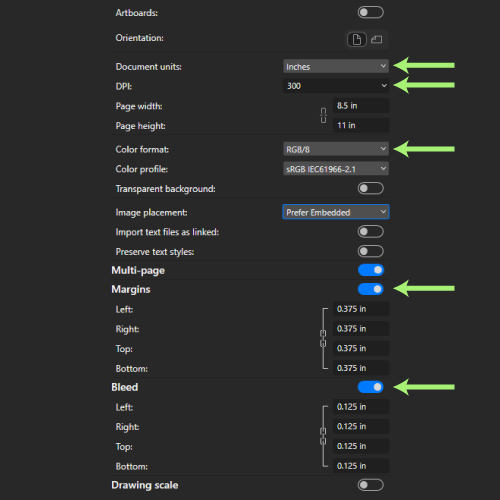Click the Drawing scale heading

145,485
